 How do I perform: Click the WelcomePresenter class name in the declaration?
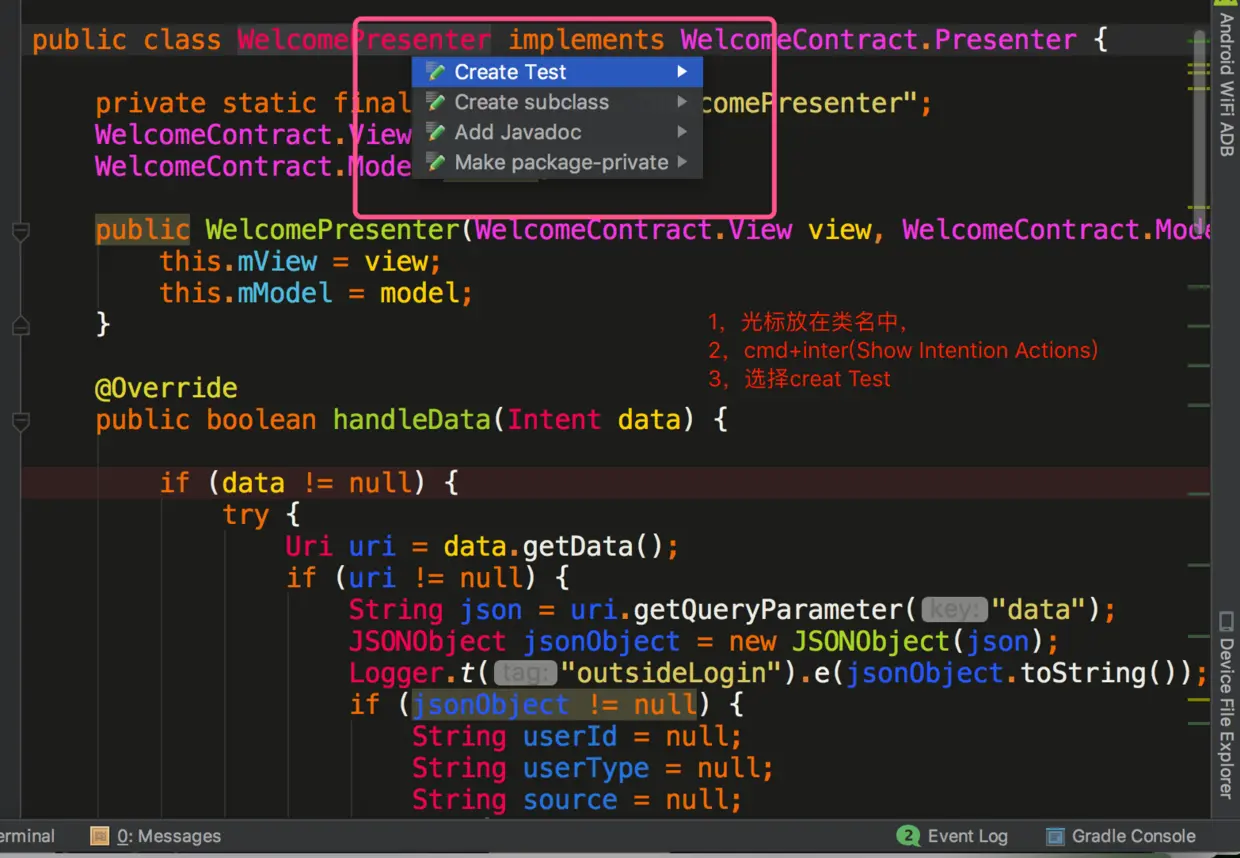(364, 40)
